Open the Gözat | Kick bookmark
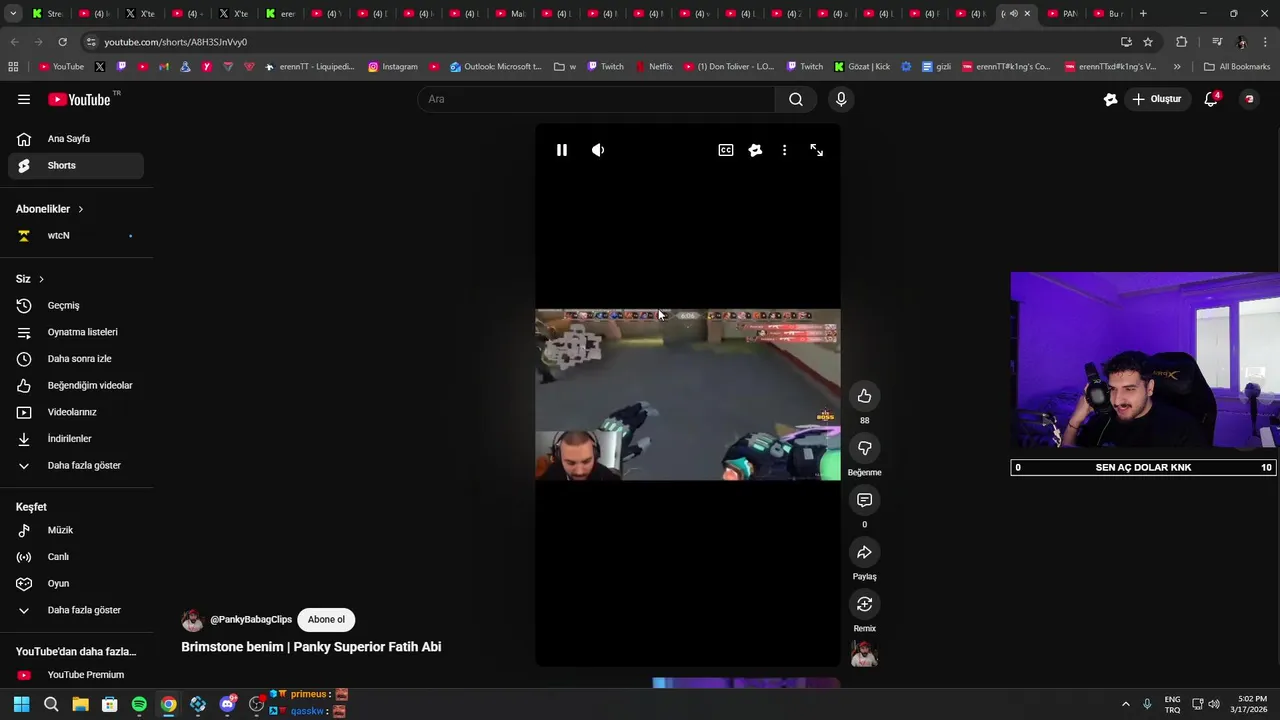Viewport: 1280px width, 720px height. 861,67
